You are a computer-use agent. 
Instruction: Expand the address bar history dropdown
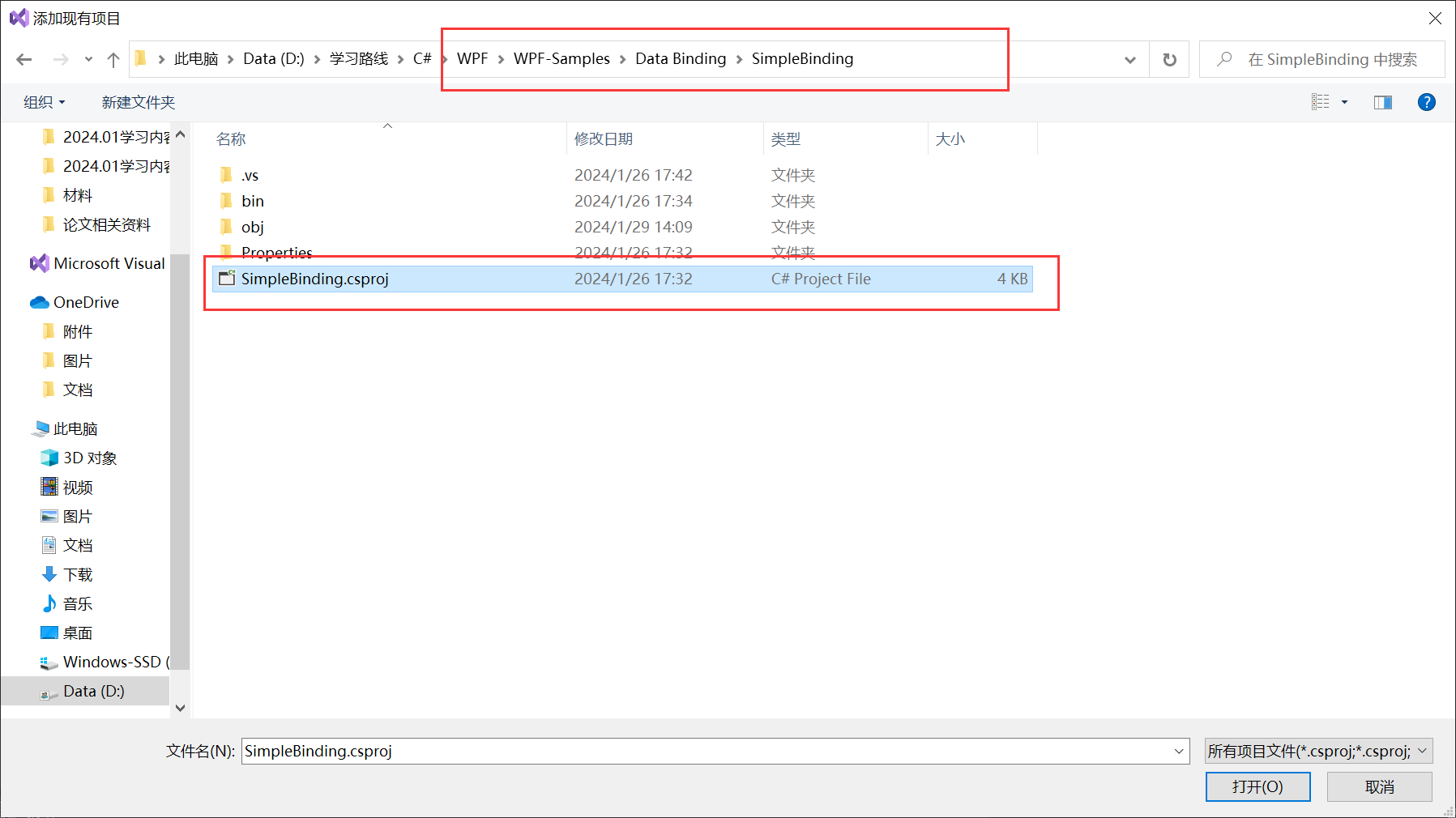[x=1130, y=59]
